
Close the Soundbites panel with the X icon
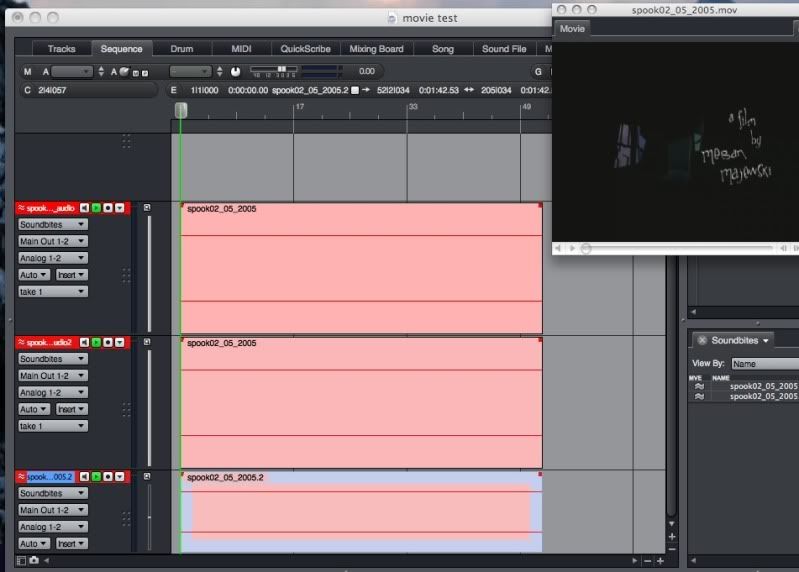point(702,340)
